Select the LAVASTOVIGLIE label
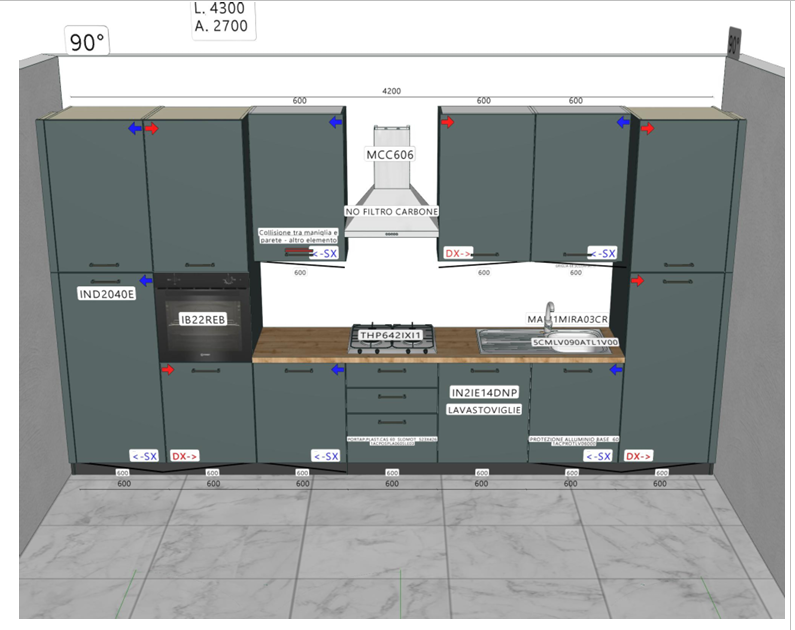The image size is (795, 630). [x=485, y=410]
